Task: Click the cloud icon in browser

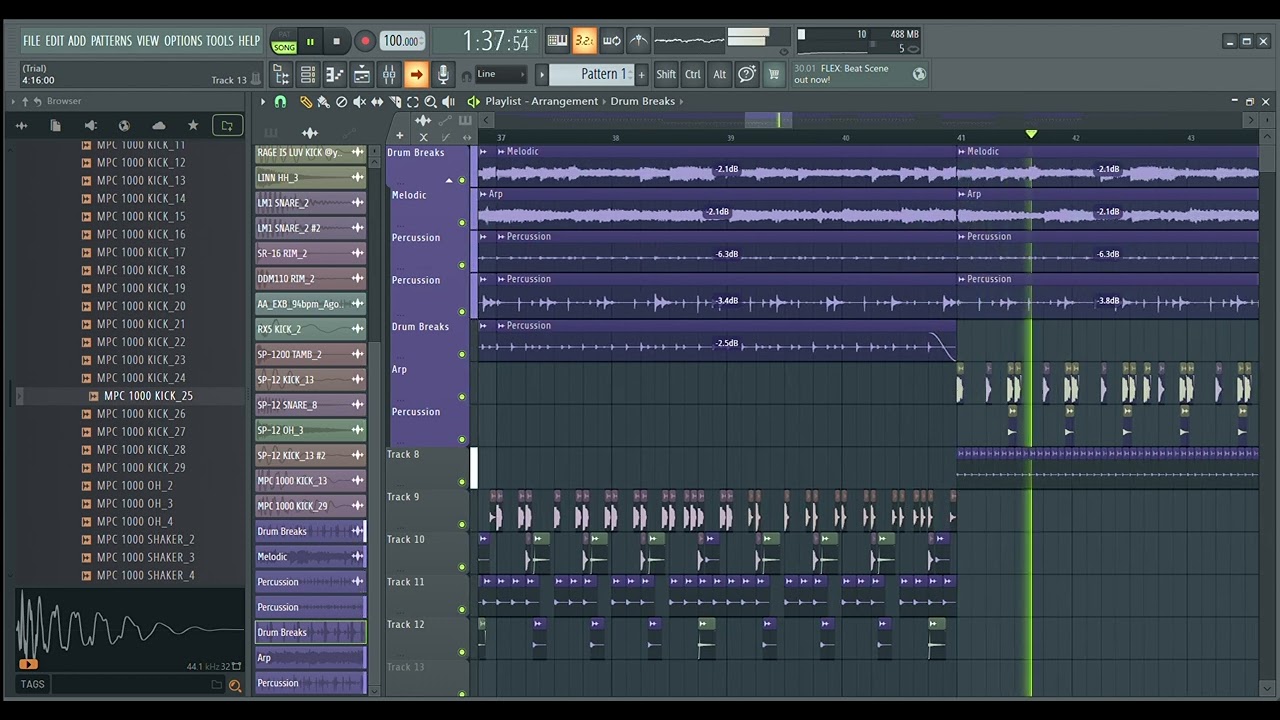Action: (x=158, y=126)
